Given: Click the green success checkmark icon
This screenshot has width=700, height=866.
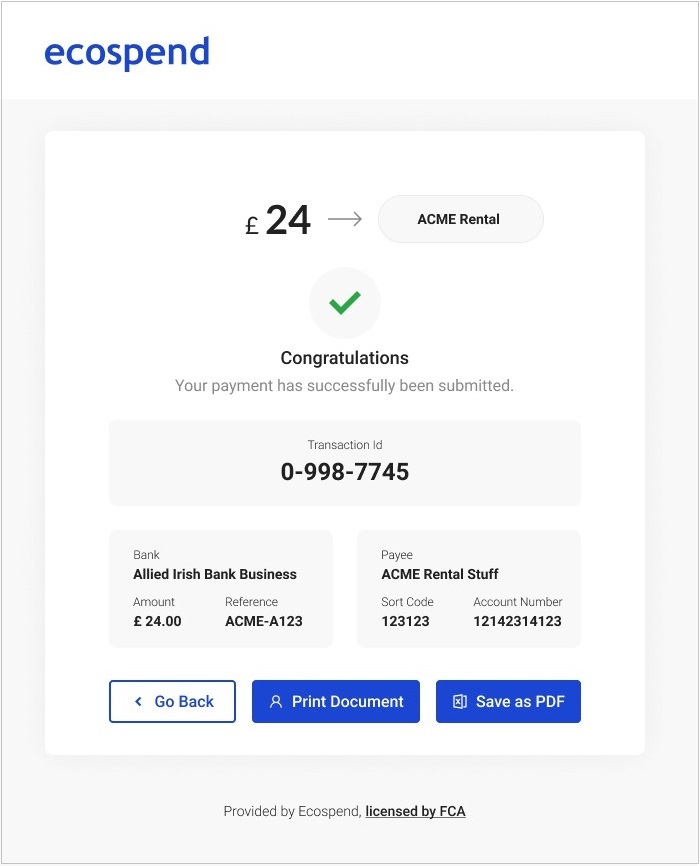Looking at the screenshot, I should [345, 303].
